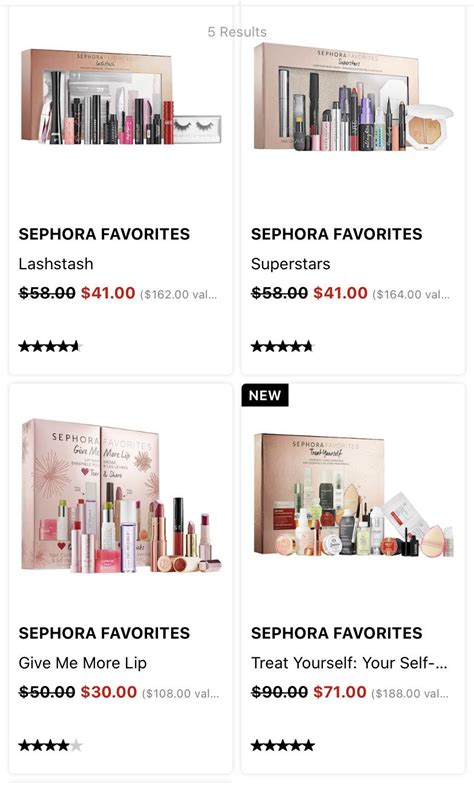Open the Treat Yourself product image
Viewport: 474px width, 785px height.
pos(353,496)
